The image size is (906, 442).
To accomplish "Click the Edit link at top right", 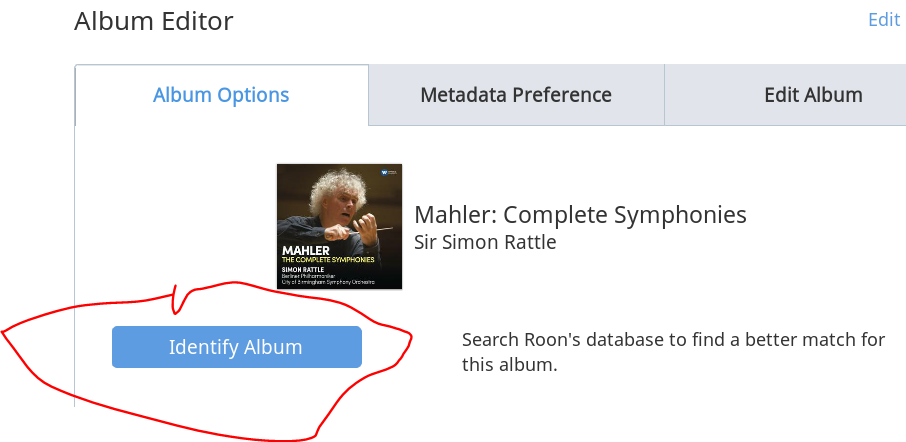I will click(884, 20).
